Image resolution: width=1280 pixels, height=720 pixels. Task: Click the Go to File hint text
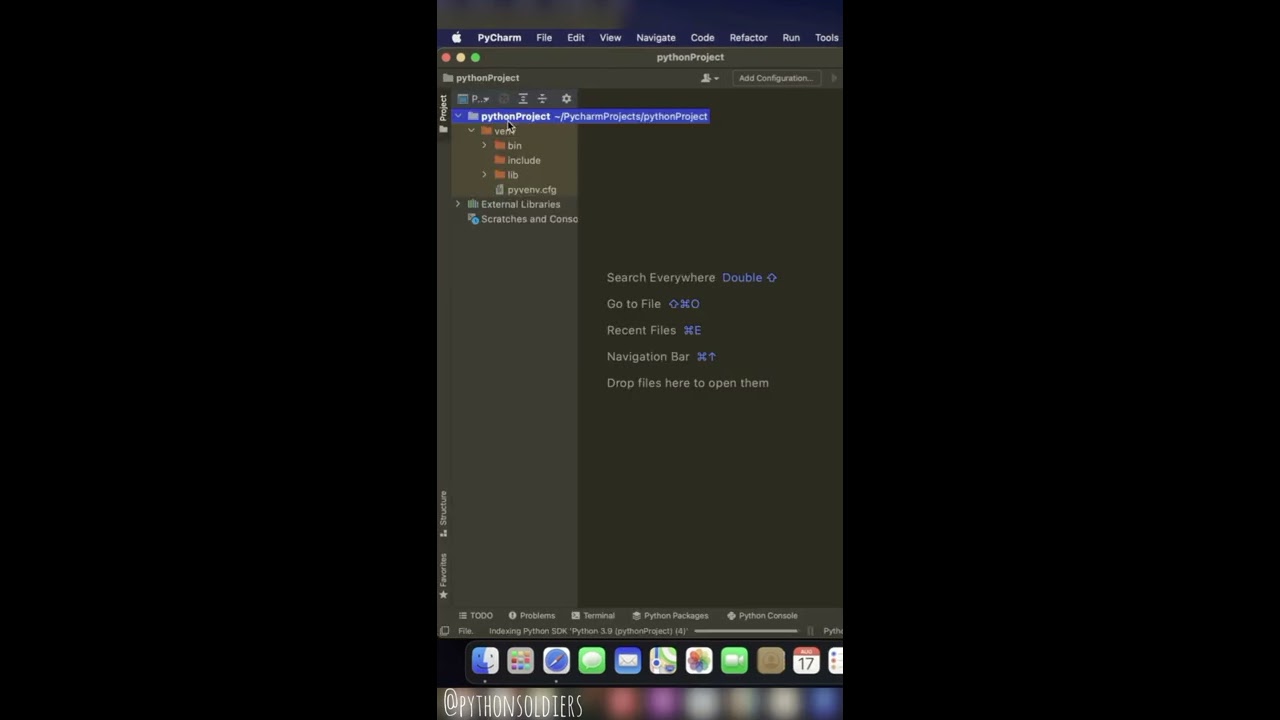634,304
